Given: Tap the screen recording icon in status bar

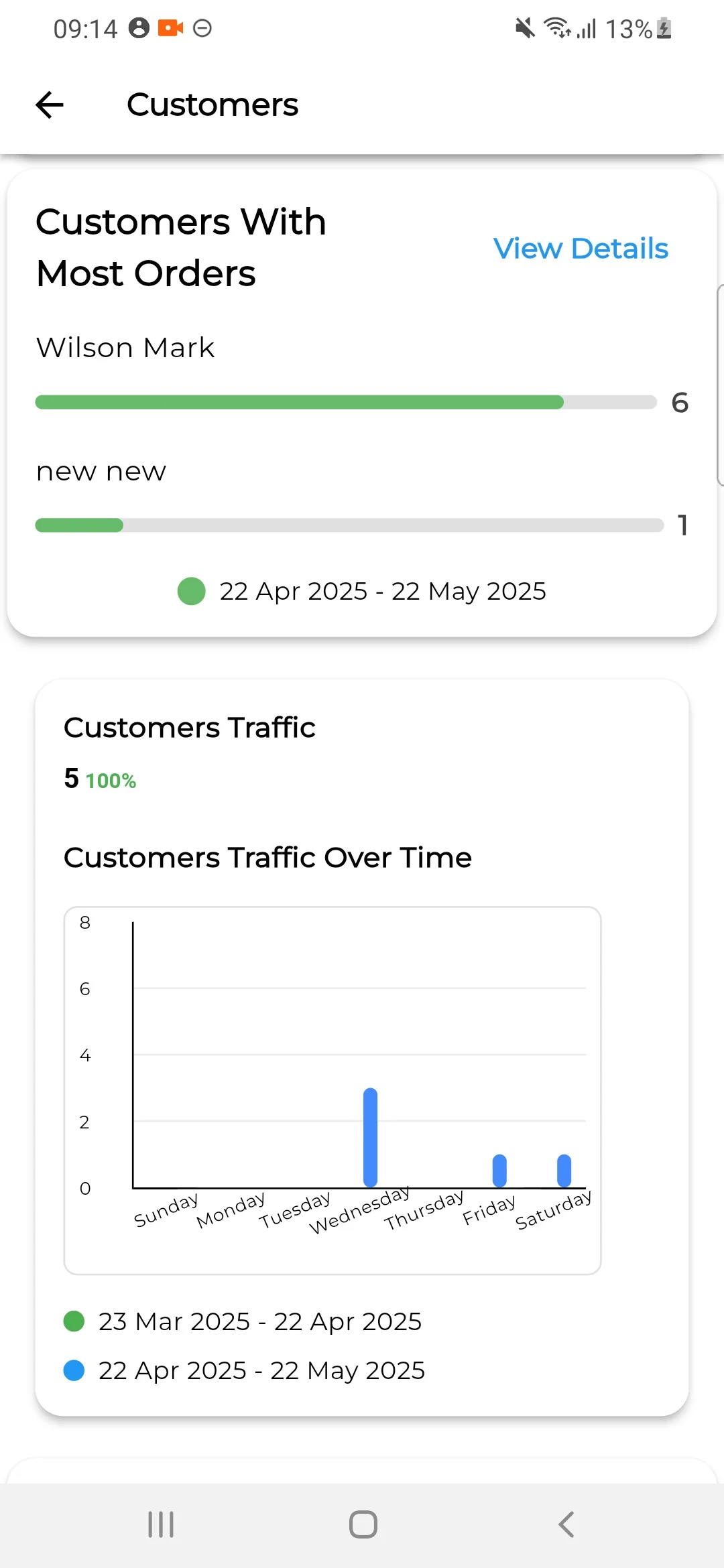Looking at the screenshot, I should [x=169, y=28].
